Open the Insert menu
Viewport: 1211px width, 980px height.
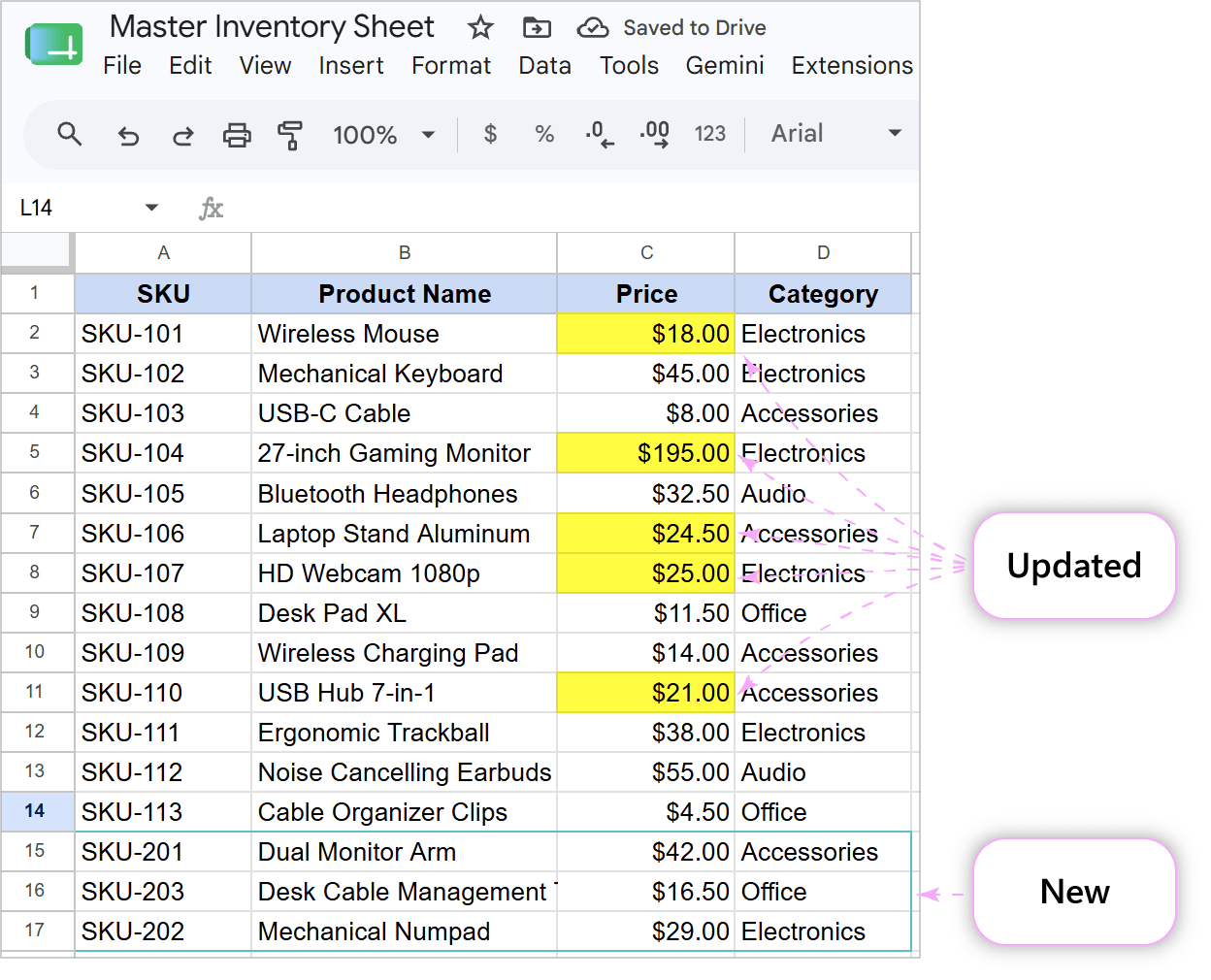point(351,66)
